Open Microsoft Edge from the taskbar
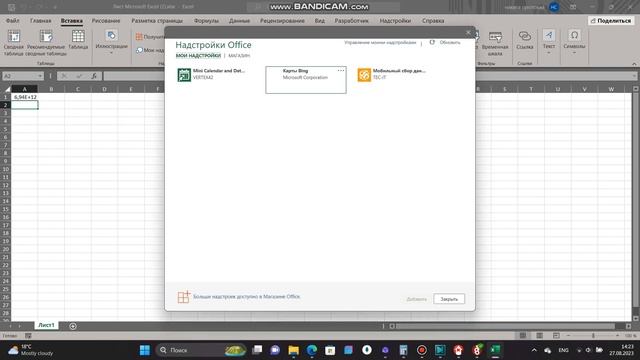Viewport: 640px width, 360px height. pyautogui.click(x=312, y=350)
